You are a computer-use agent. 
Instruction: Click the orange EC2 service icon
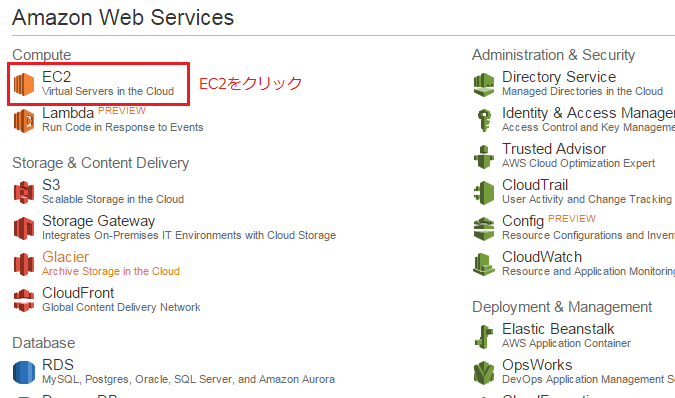[x=24, y=84]
